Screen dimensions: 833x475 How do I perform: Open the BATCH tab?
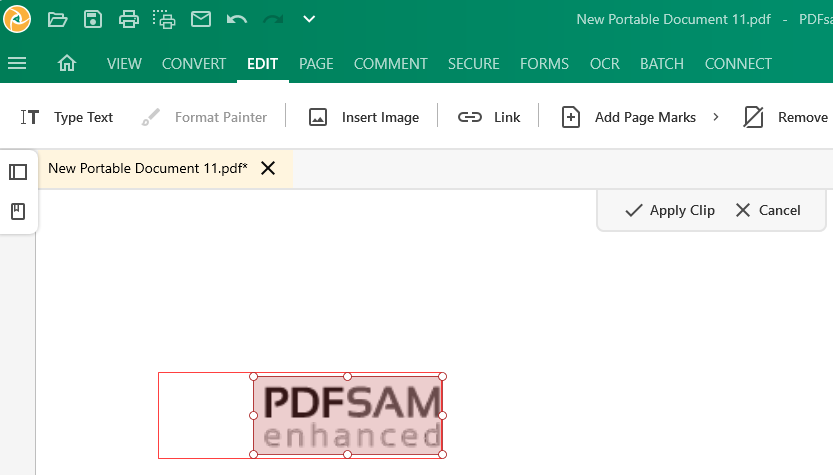pos(662,64)
